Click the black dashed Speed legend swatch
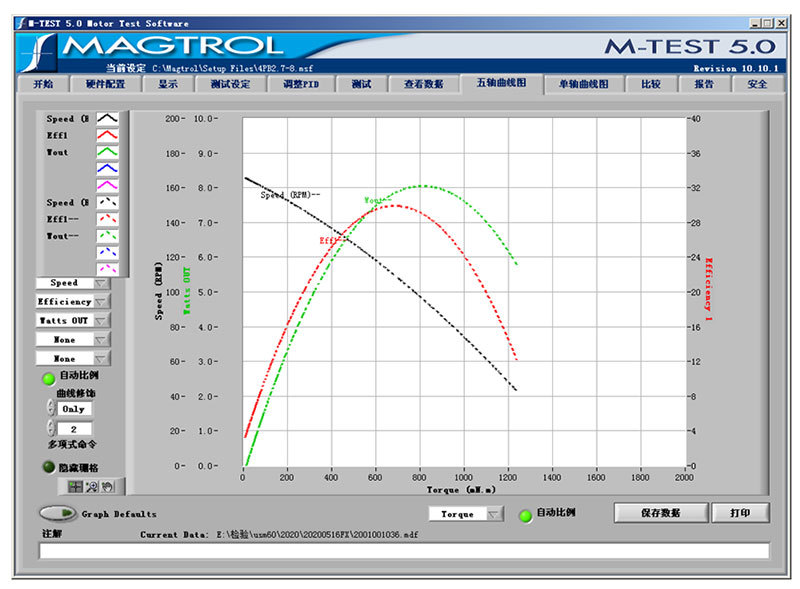This screenshot has height=589, width=800. pos(107,203)
